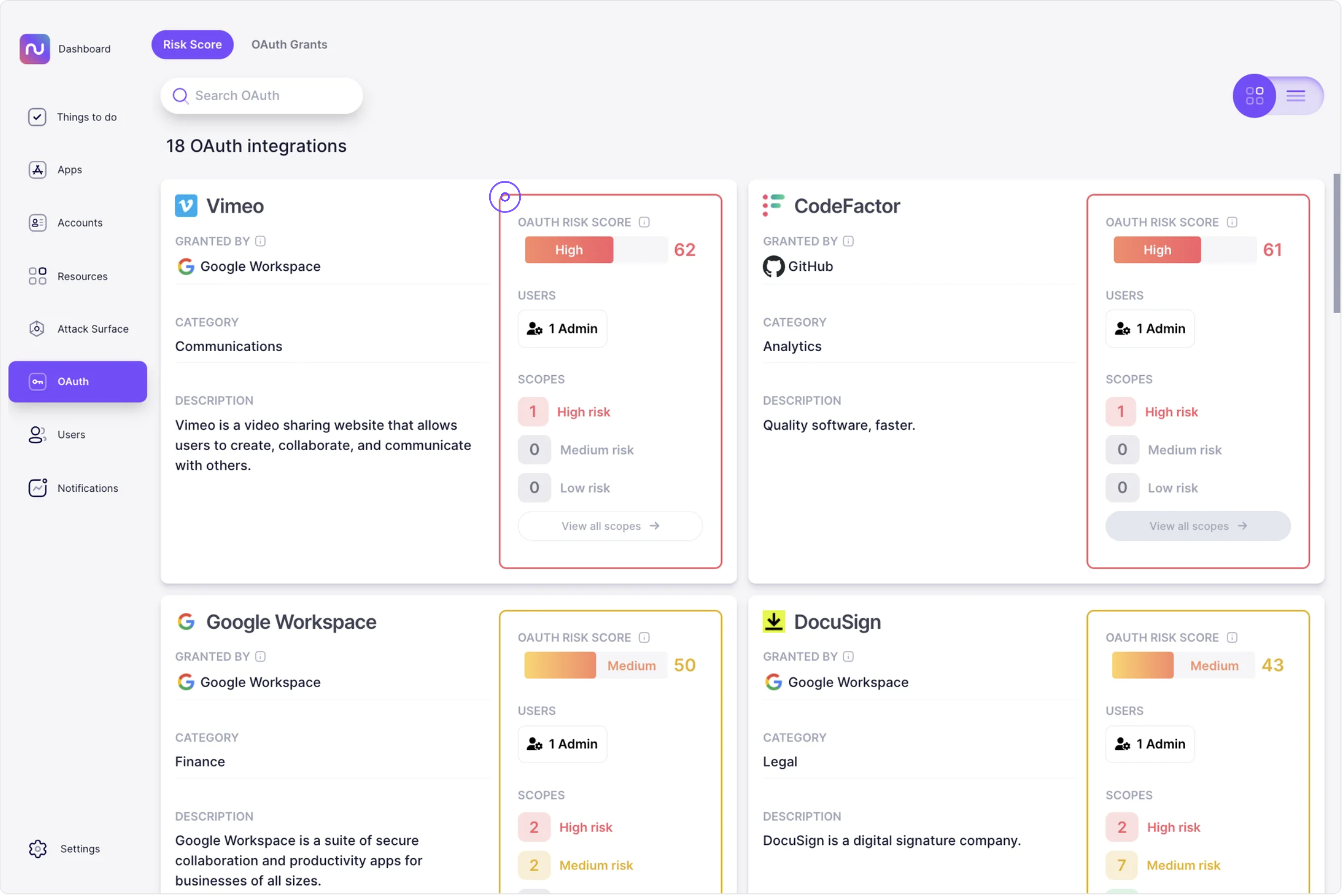Open Settings gear in sidebar

38,850
